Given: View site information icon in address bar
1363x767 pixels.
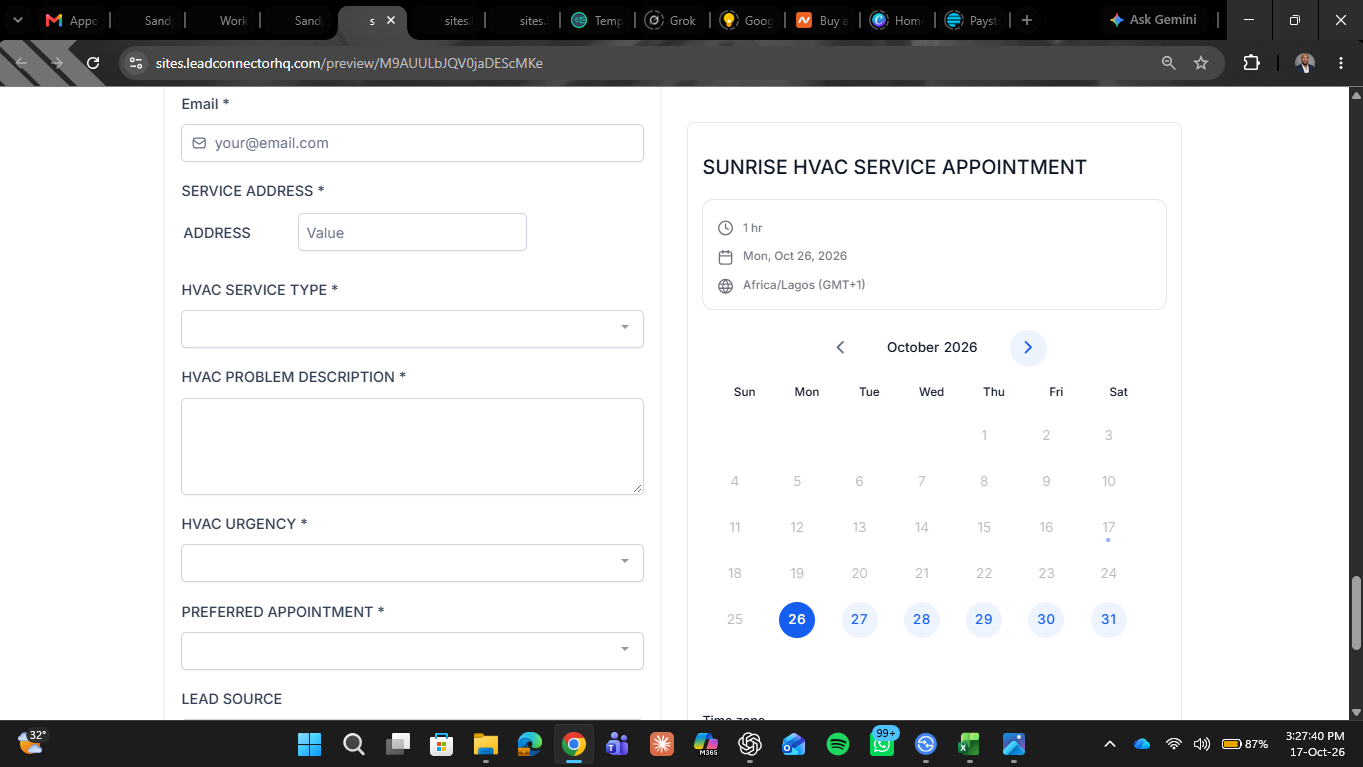Looking at the screenshot, I should [x=137, y=63].
